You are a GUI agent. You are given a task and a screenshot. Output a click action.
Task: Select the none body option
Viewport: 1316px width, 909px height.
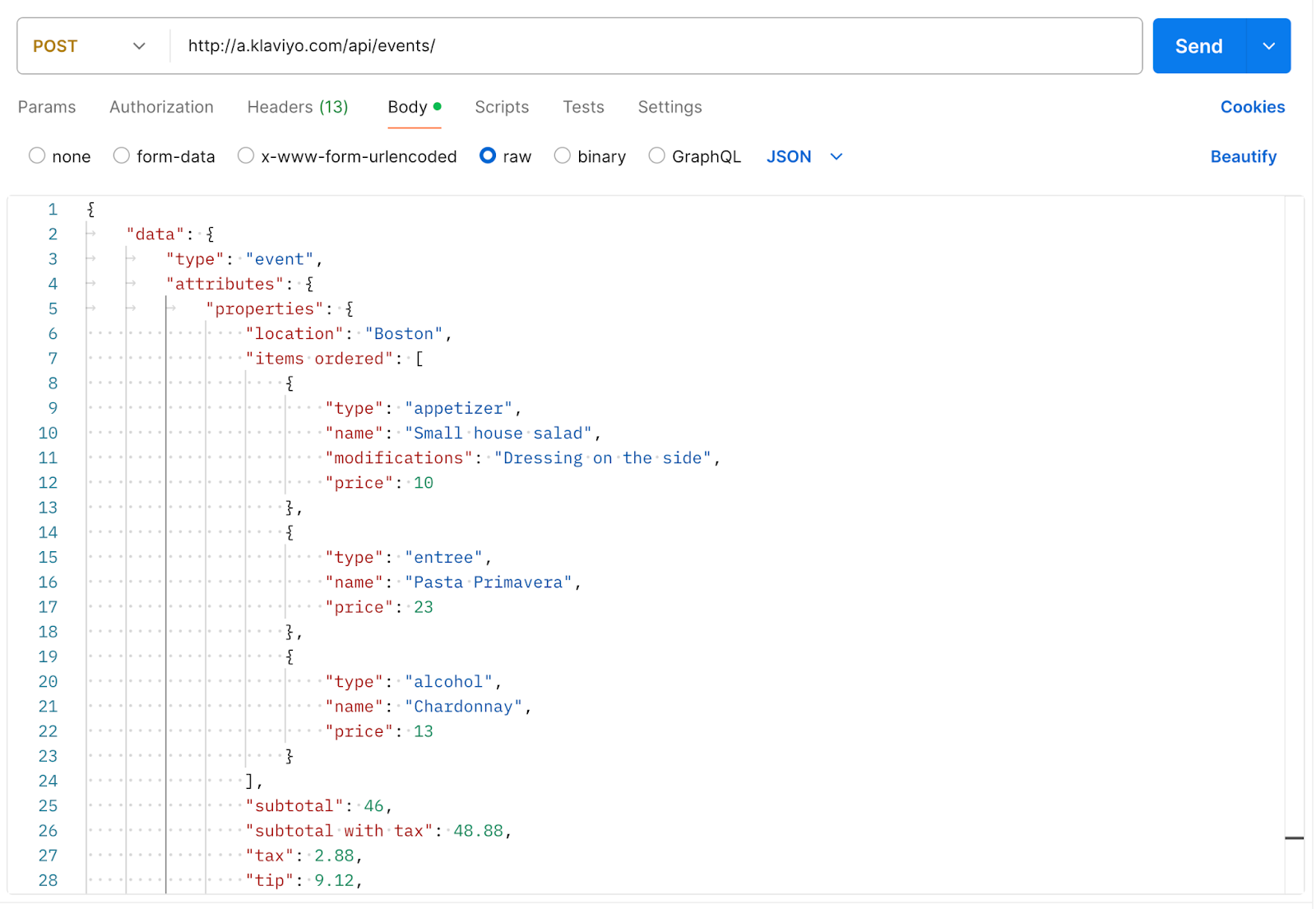[37, 155]
